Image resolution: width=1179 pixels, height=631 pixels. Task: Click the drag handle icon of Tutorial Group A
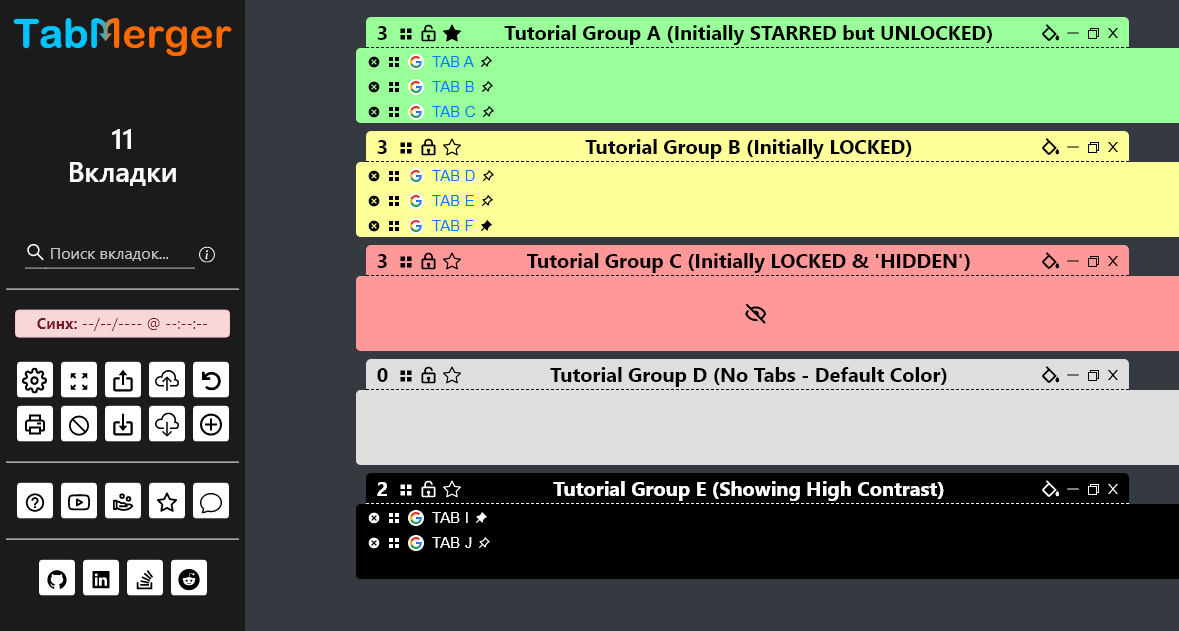pos(406,34)
